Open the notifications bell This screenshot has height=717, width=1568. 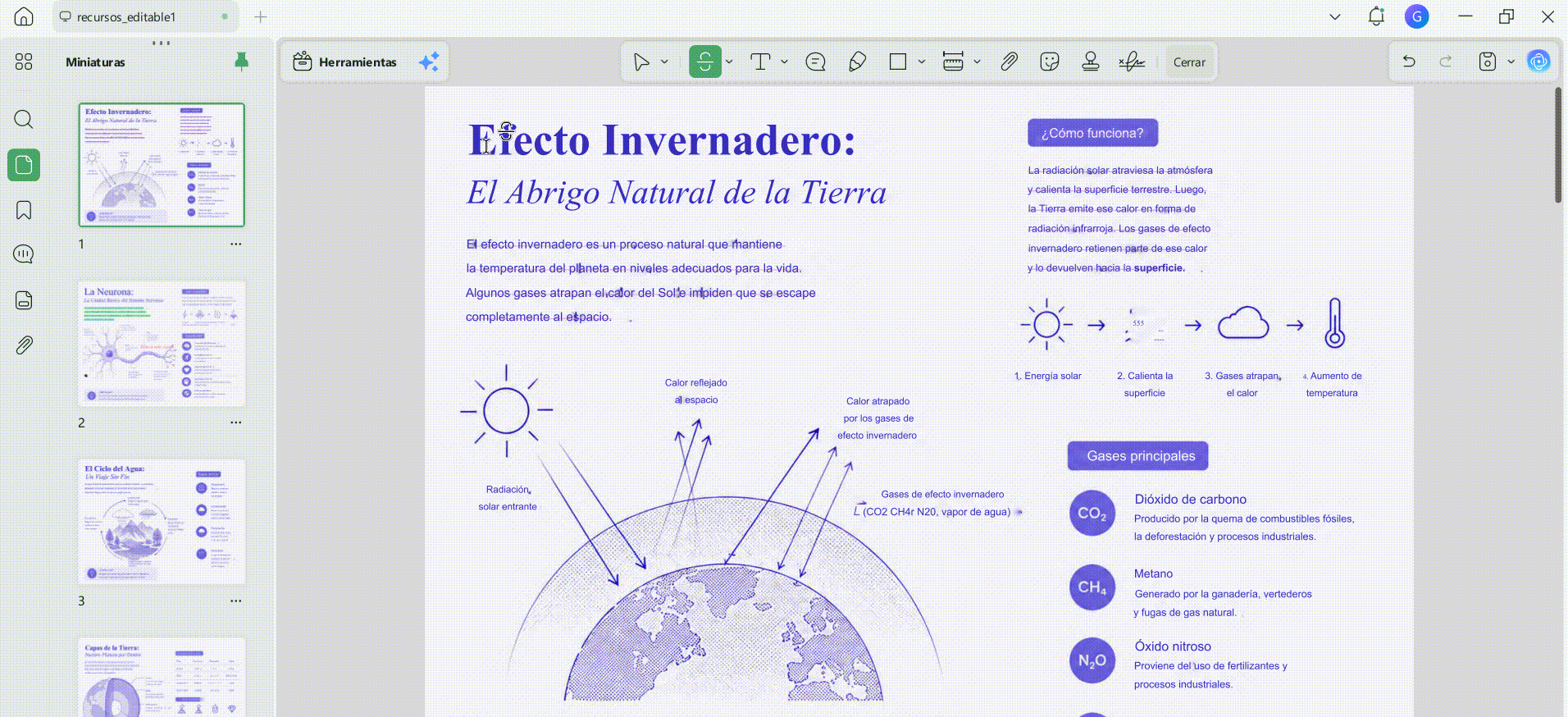(1376, 16)
